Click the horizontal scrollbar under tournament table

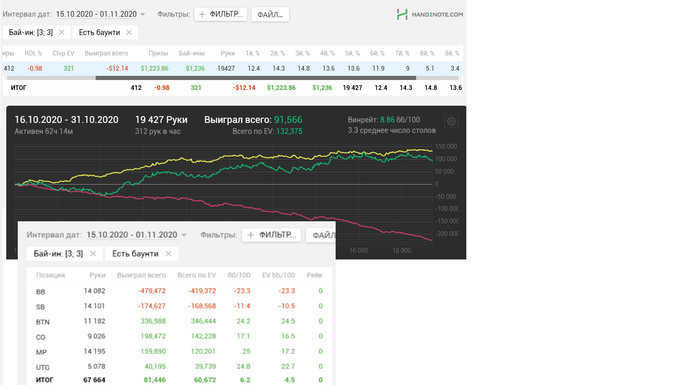pos(256,78)
